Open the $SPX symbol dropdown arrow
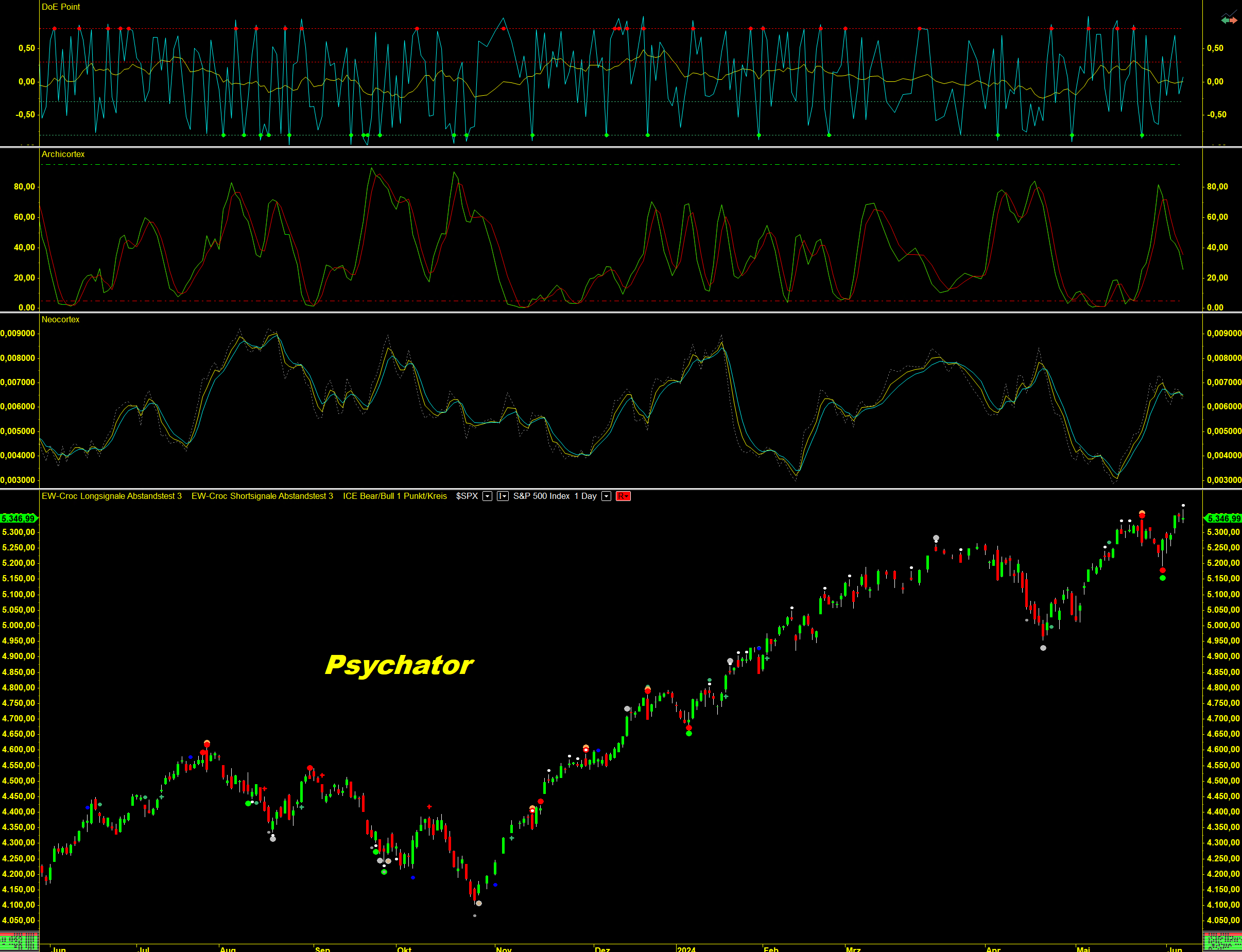The height and width of the screenshot is (952, 1242). [487, 496]
